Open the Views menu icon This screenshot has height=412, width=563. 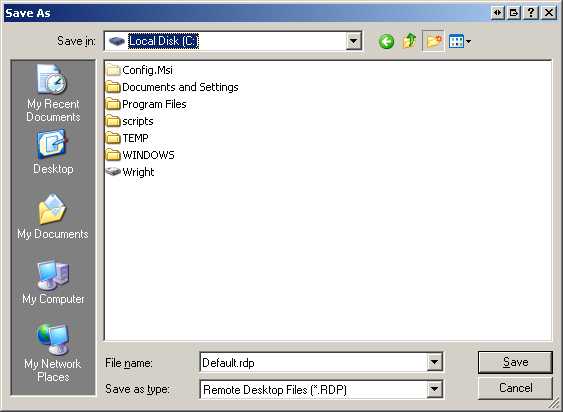[x=460, y=41]
